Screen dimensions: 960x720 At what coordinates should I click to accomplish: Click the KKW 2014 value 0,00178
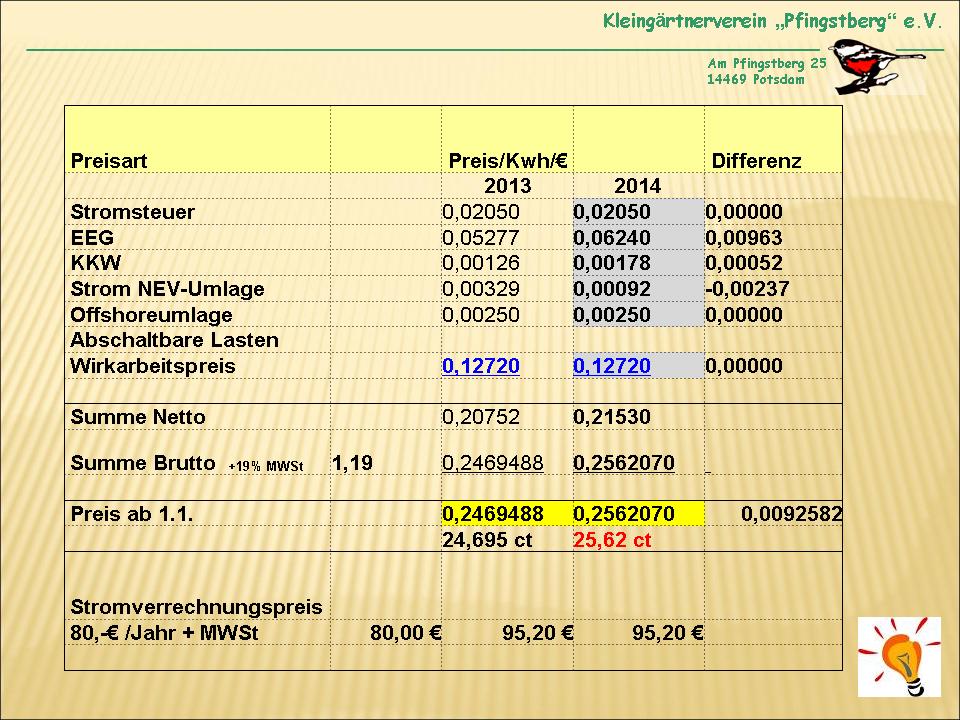tap(612, 263)
